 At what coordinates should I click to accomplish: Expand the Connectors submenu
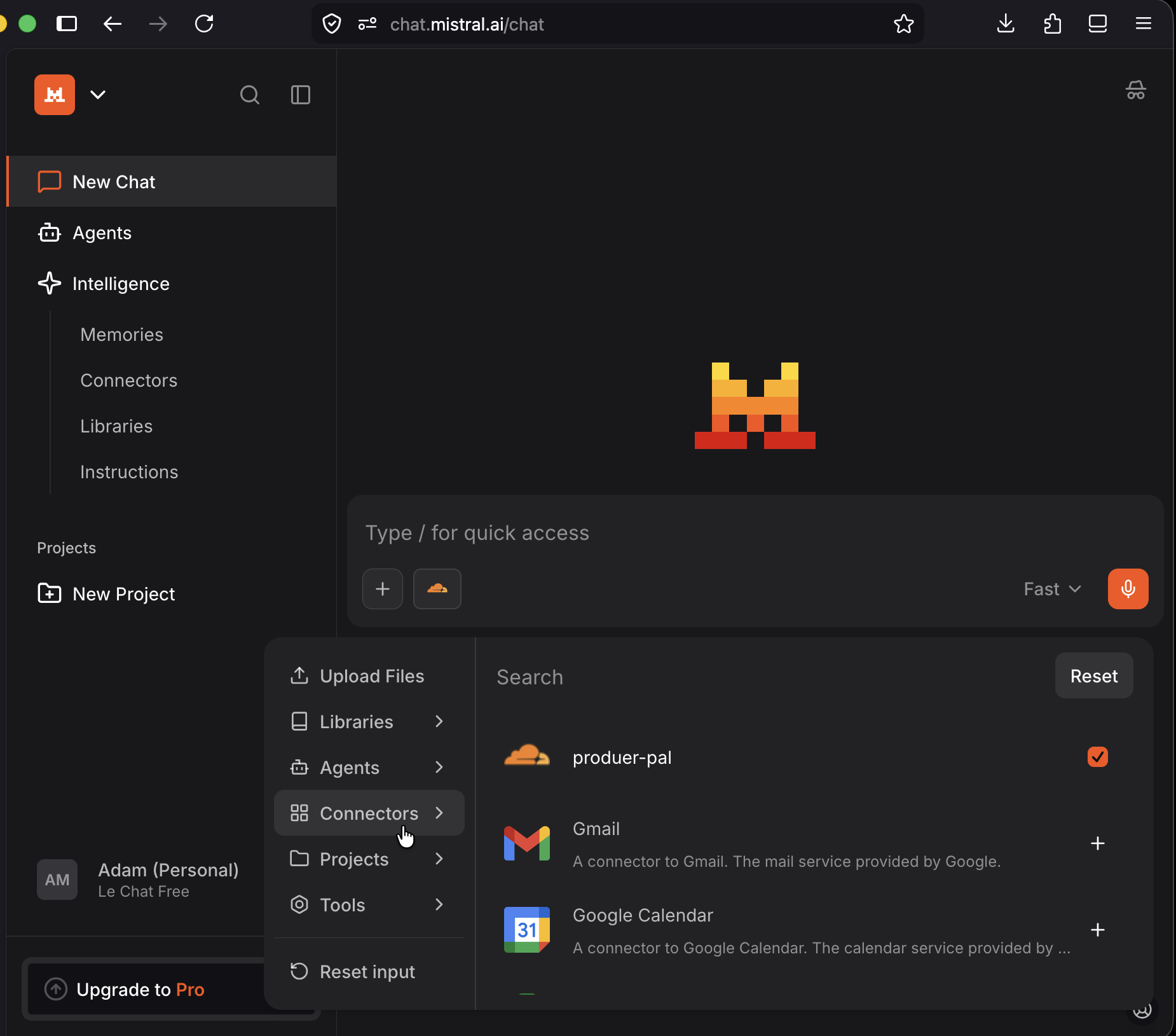[369, 813]
